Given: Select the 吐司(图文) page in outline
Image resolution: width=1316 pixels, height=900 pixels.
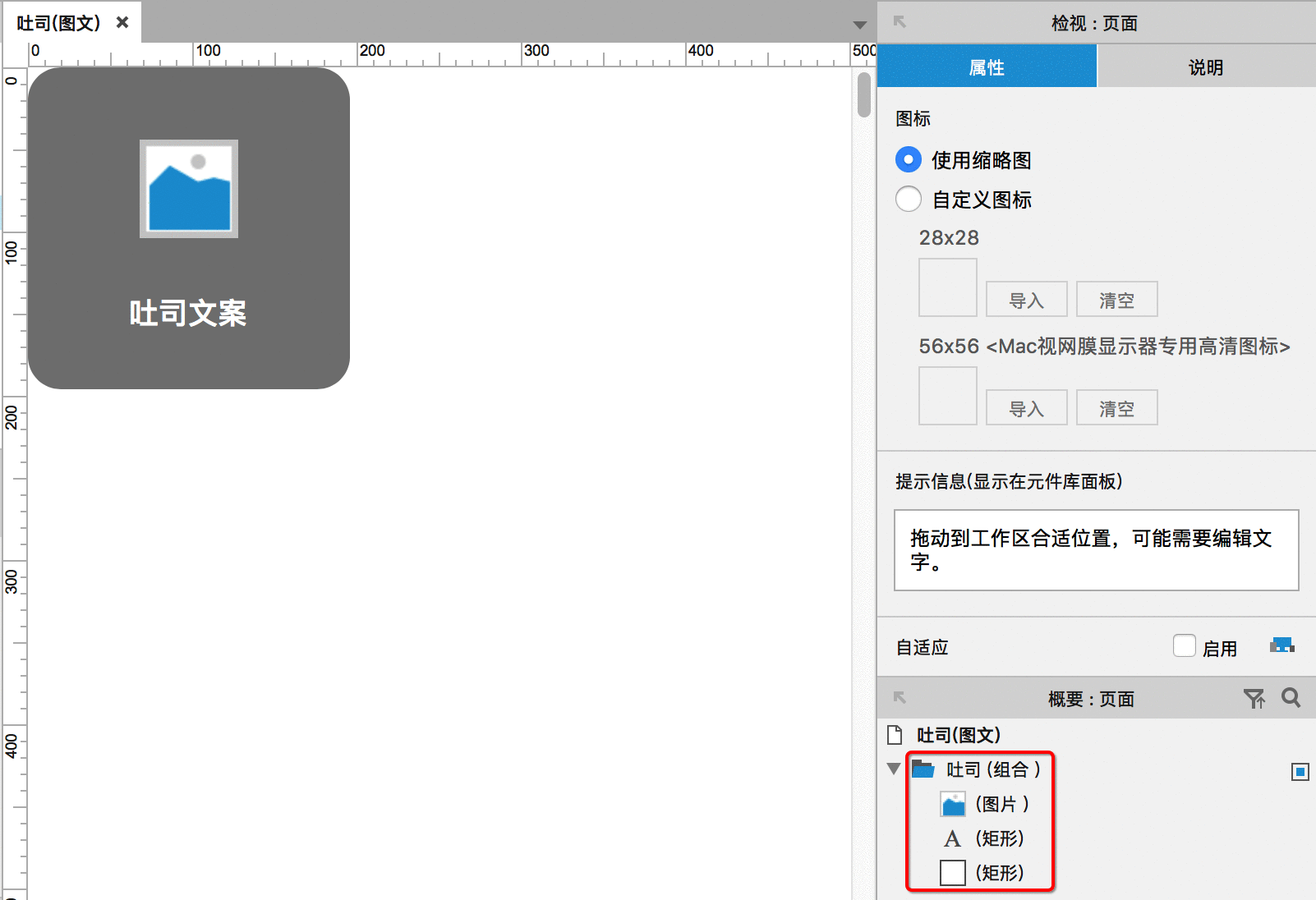Looking at the screenshot, I should point(958,735).
